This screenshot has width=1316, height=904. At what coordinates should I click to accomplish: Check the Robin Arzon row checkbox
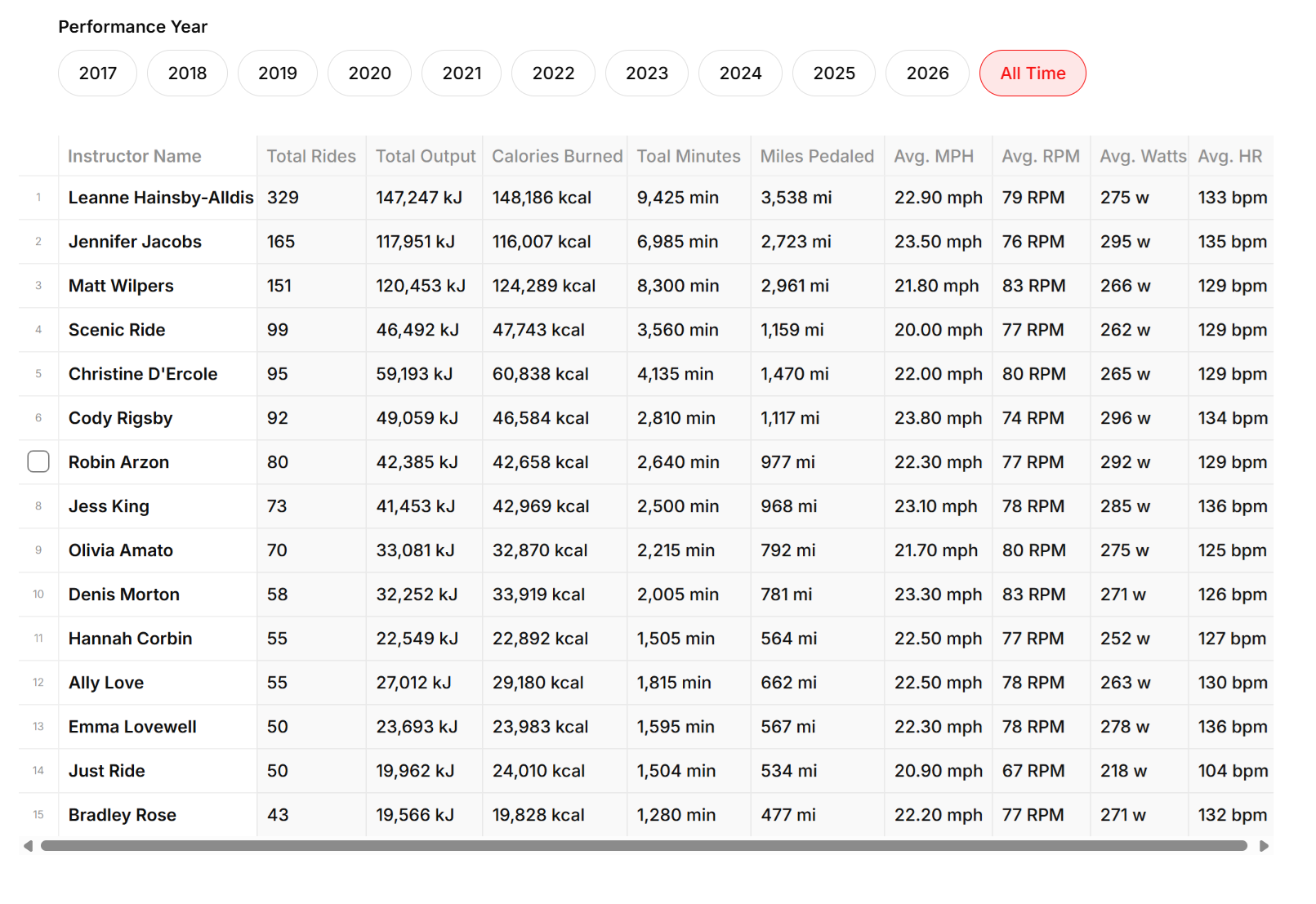[38, 461]
